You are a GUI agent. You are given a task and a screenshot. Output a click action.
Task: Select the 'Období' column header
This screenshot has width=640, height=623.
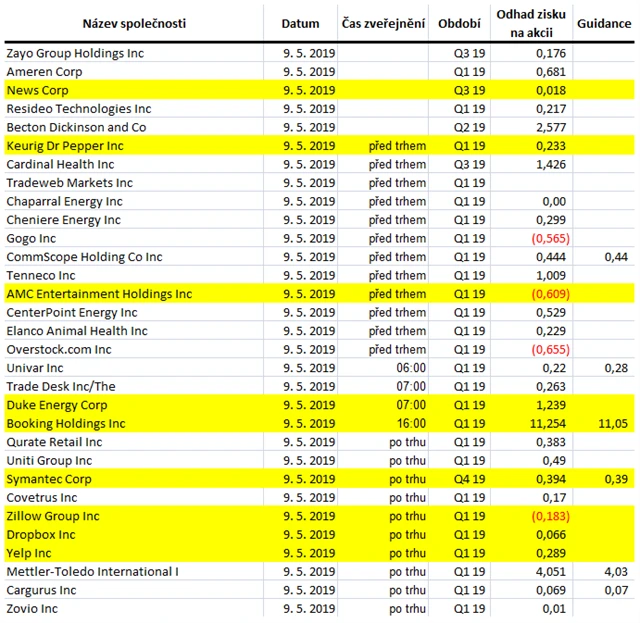pyautogui.click(x=459, y=23)
